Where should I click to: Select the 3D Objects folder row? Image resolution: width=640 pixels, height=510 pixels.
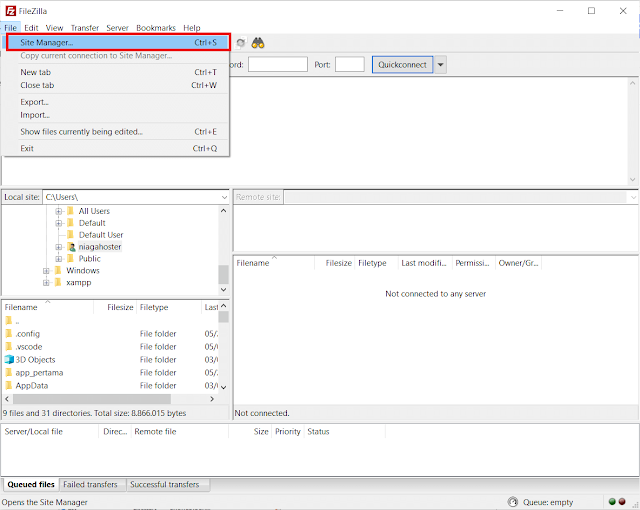[x=110, y=360]
